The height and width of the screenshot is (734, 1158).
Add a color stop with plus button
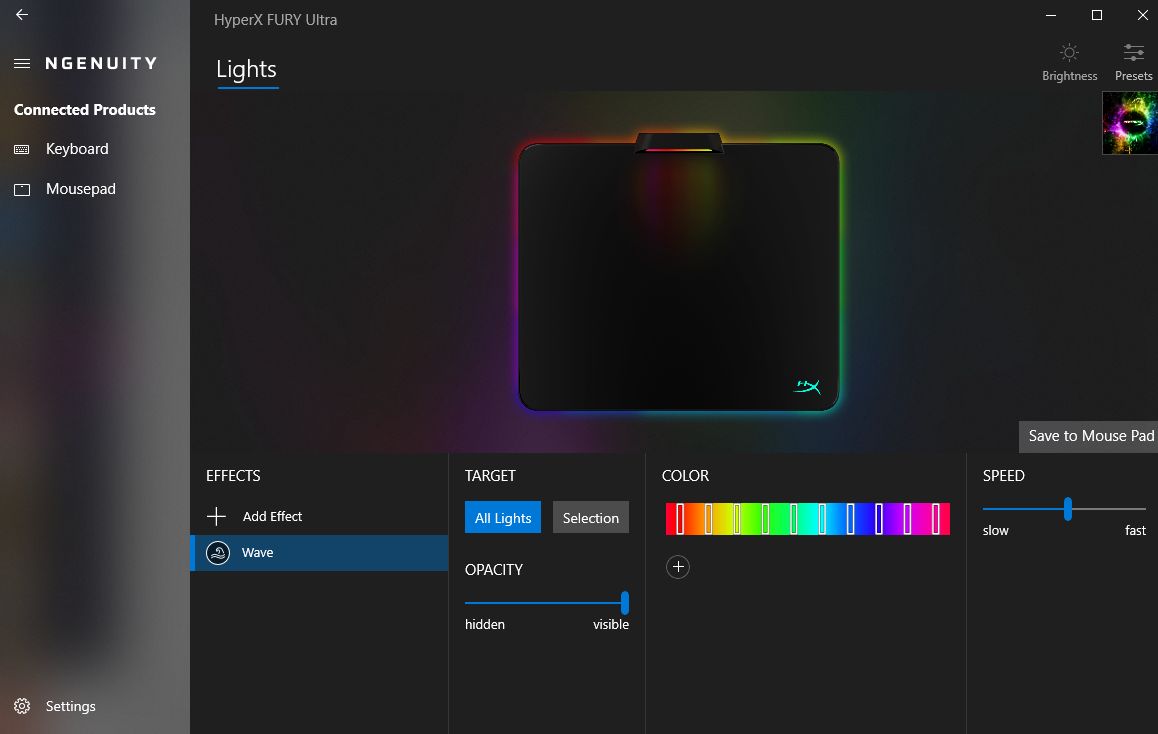tap(678, 567)
